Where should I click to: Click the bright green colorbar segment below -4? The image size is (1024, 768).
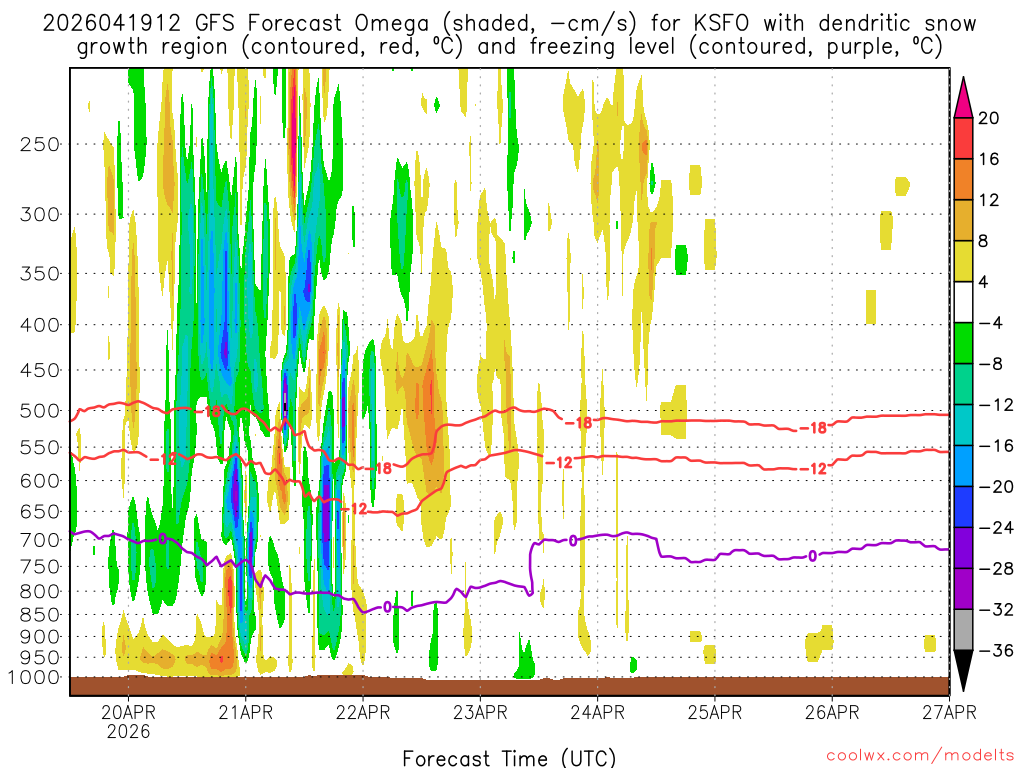pos(963,344)
